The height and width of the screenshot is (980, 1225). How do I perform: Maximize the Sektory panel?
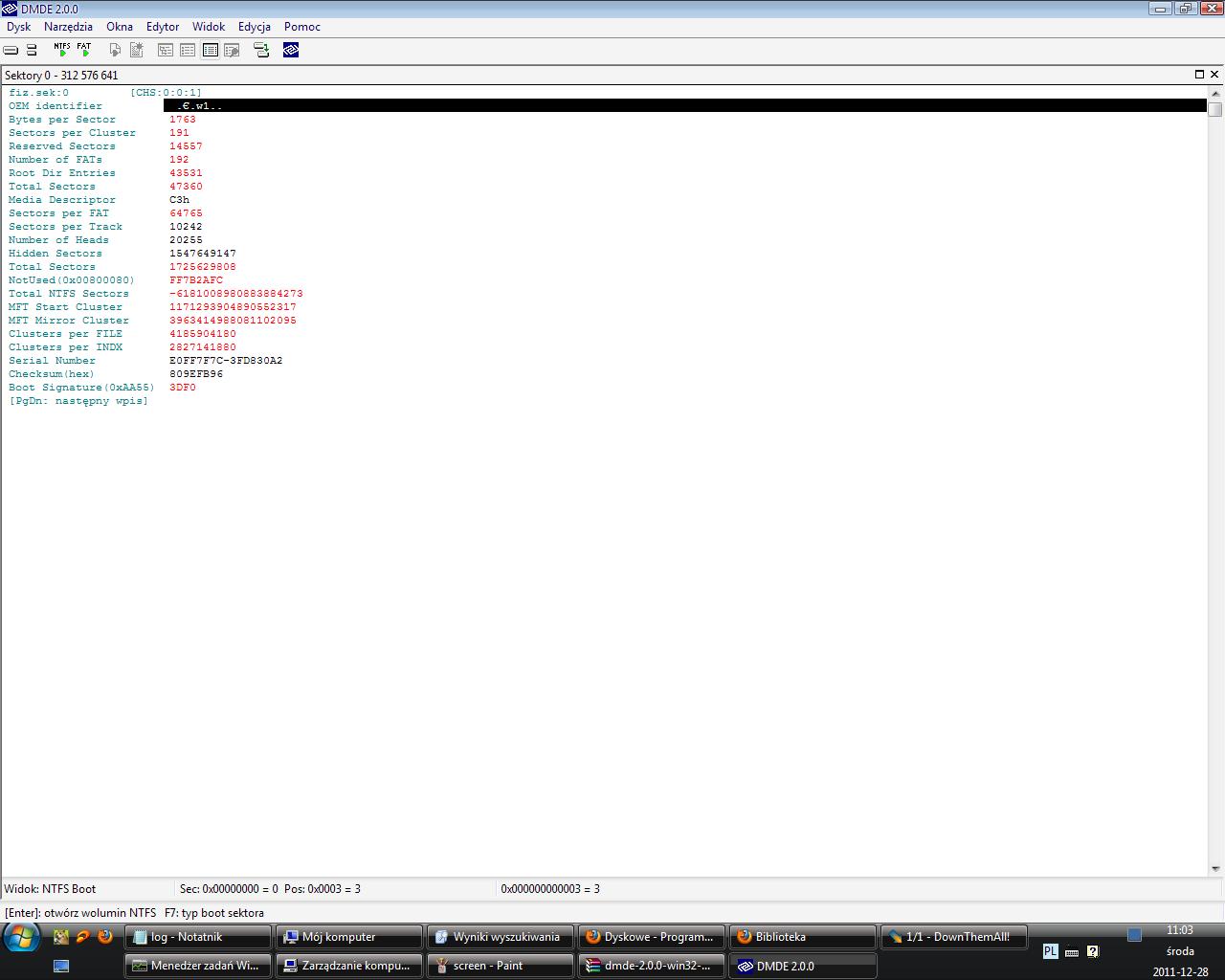coord(1199,75)
